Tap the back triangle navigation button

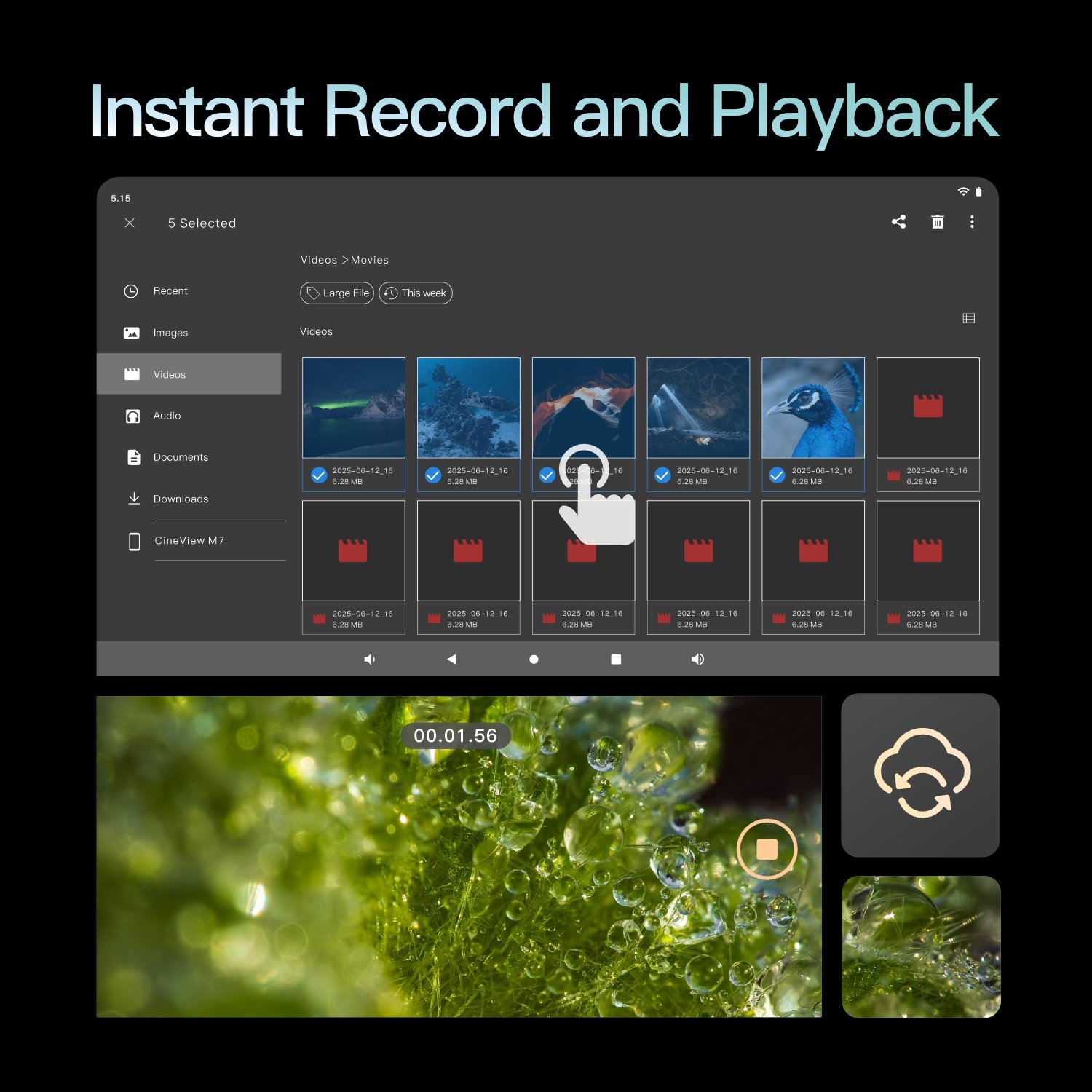tap(451, 659)
